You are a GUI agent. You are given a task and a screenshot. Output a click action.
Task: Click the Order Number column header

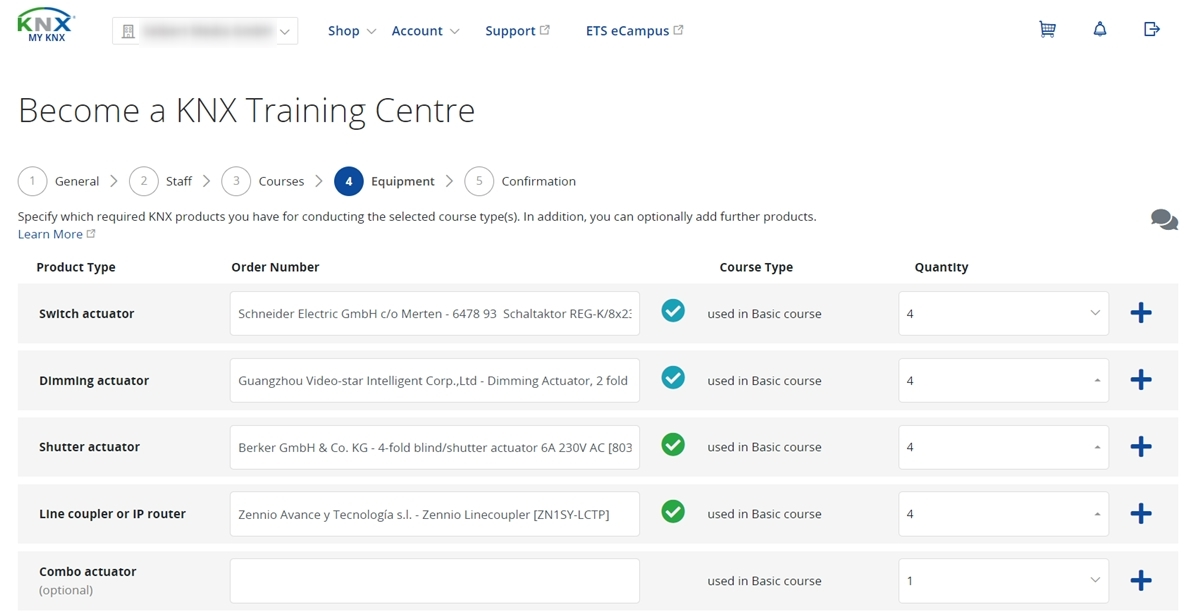pos(275,267)
